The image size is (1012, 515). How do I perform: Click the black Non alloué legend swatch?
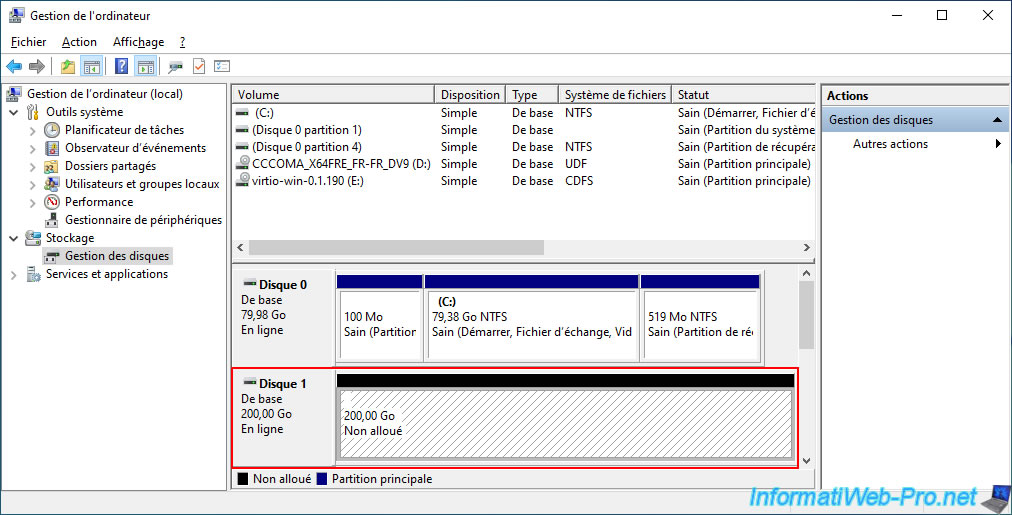tap(243, 479)
